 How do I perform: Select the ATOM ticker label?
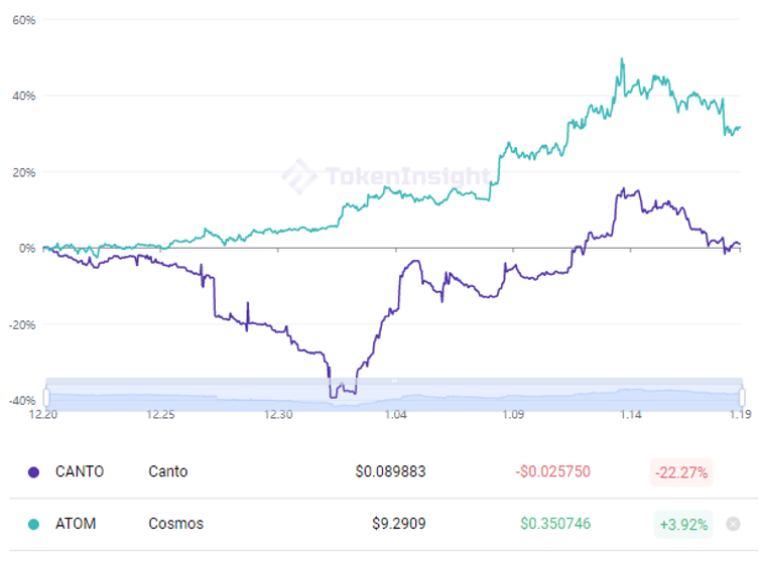pos(76,524)
